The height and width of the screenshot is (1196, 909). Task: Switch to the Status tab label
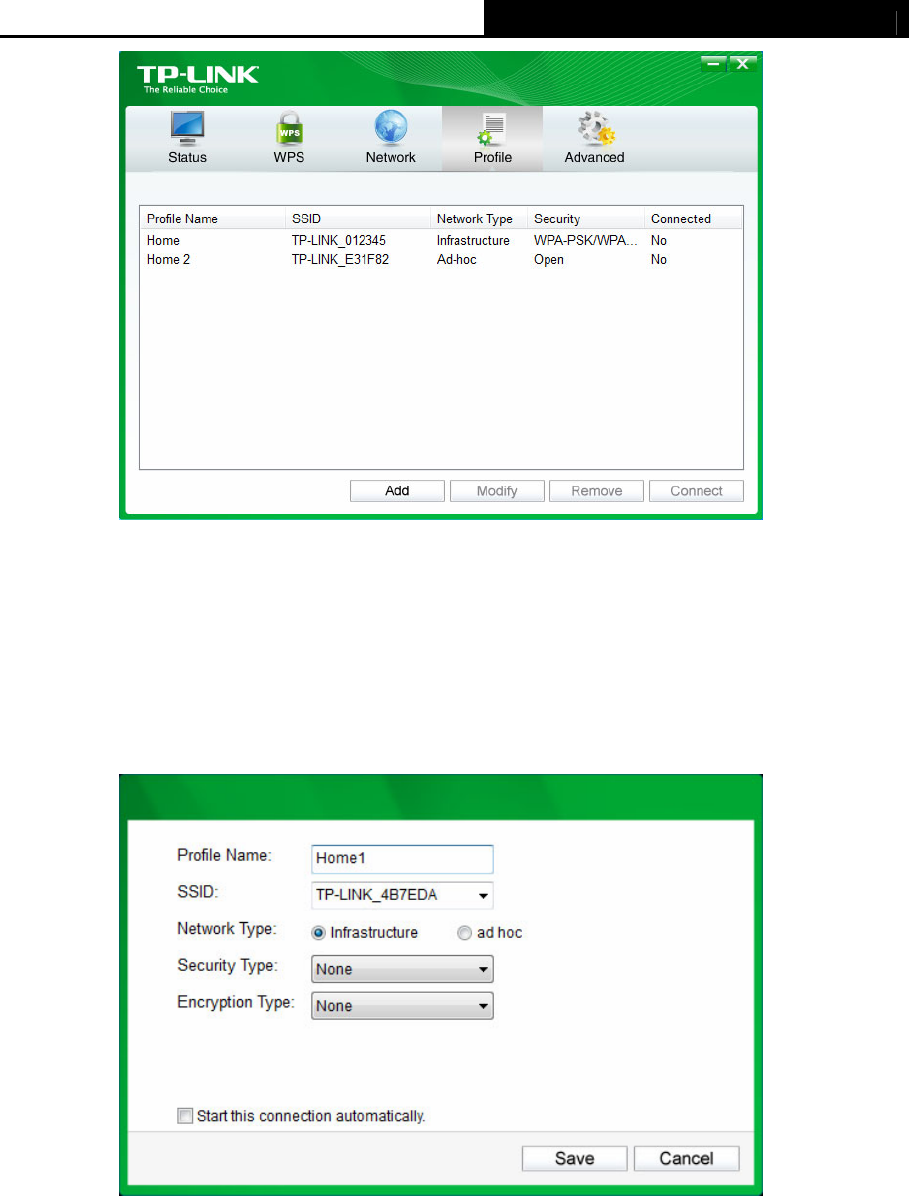[188, 157]
